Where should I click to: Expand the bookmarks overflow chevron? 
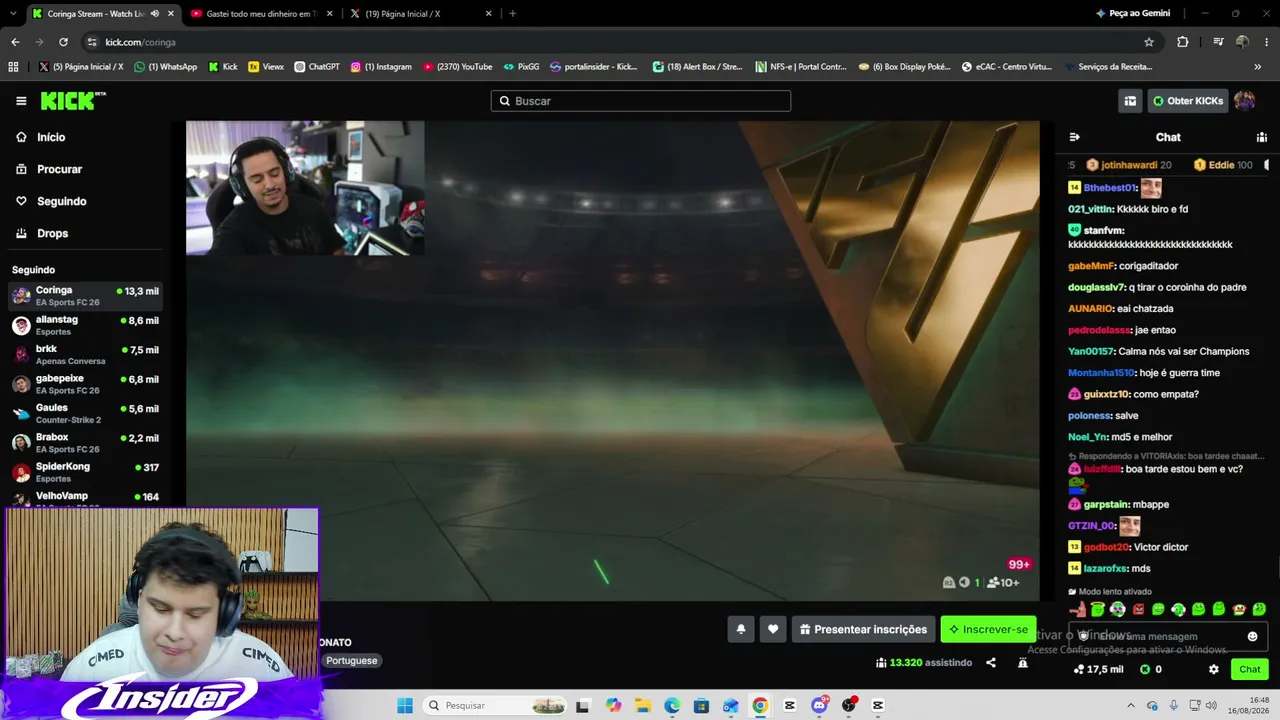pyautogui.click(x=1257, y=67)
